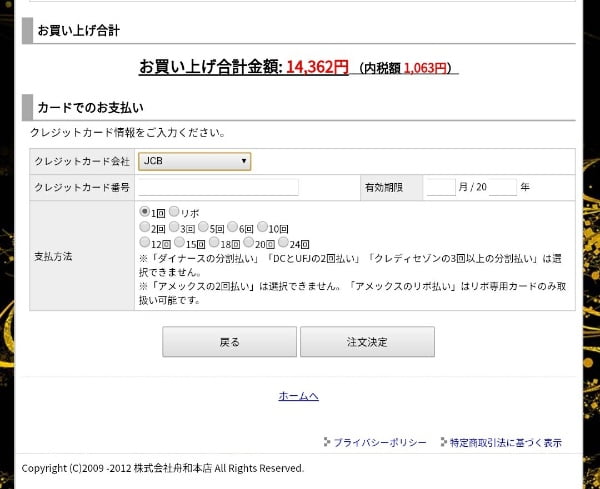
Task: Focus the expiration year input box
Action: point(502,187)
